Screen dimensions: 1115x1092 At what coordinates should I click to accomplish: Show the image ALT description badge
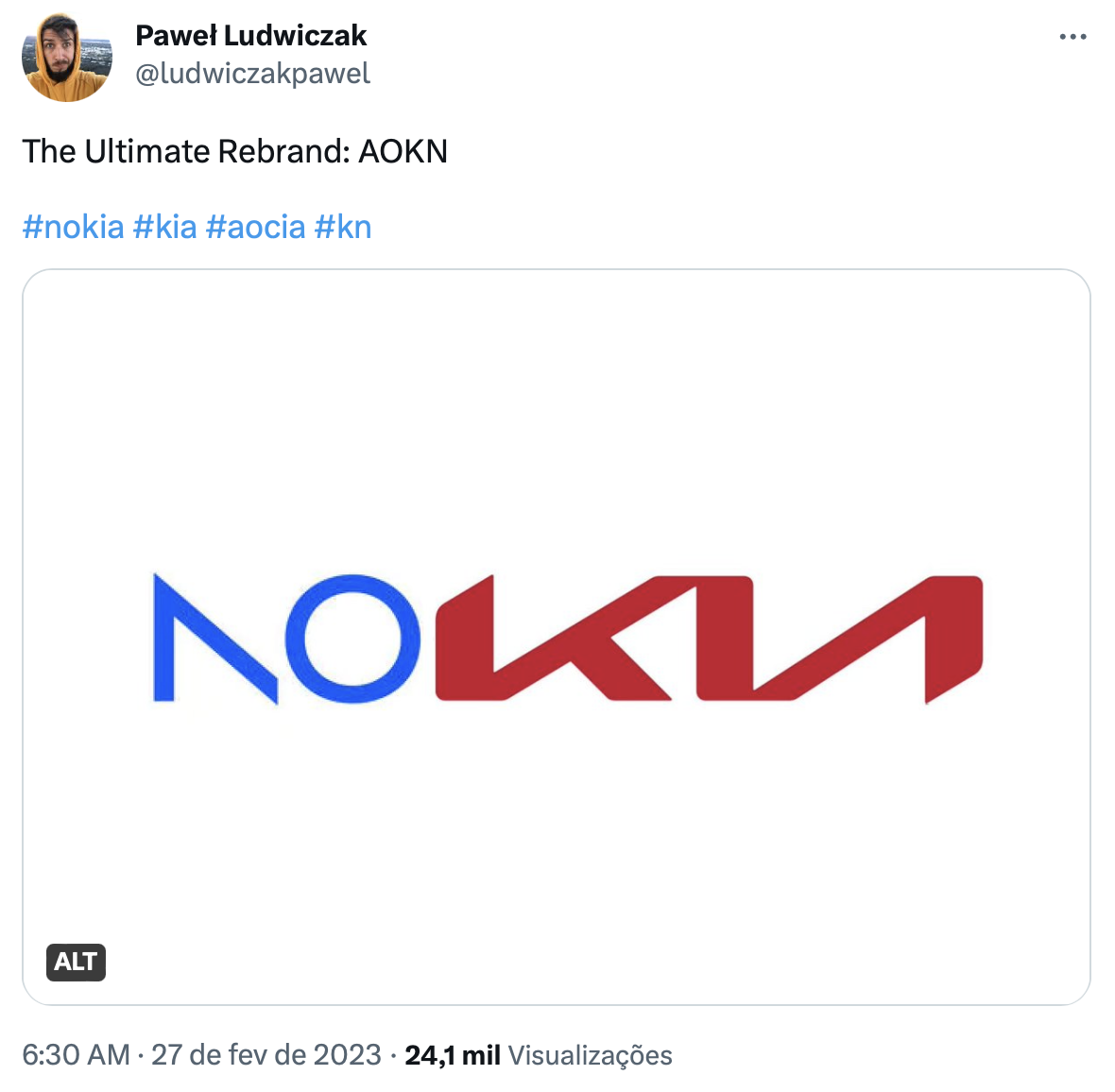coord(76,962)
